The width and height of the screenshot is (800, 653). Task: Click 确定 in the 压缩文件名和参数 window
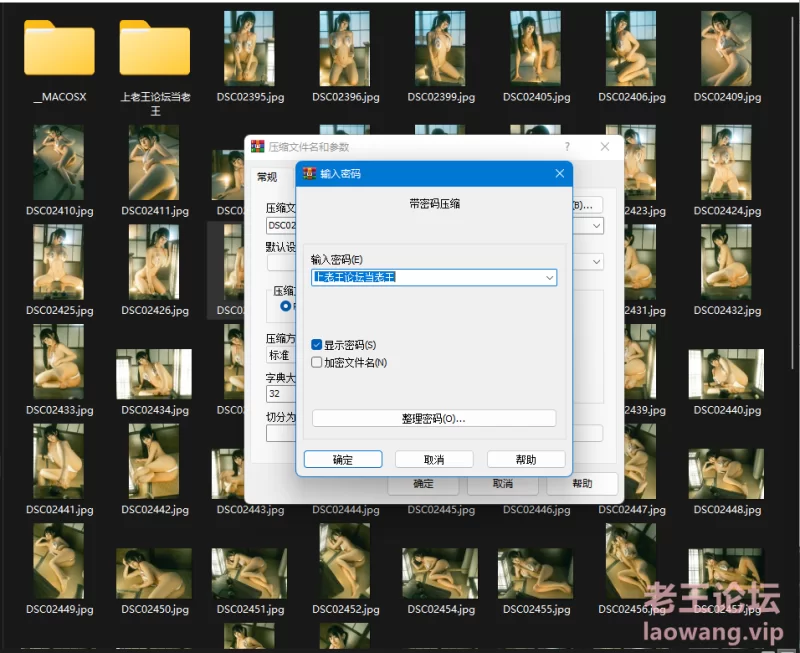(x=423, y=484)
